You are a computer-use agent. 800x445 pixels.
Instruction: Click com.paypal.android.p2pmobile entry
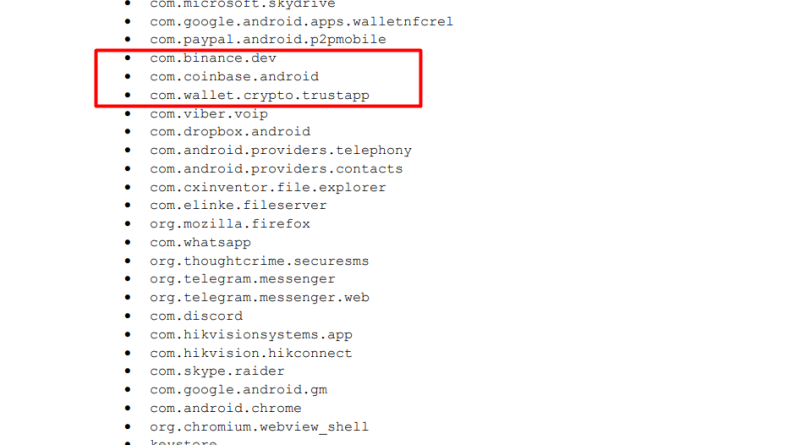(x=268, y=39)
